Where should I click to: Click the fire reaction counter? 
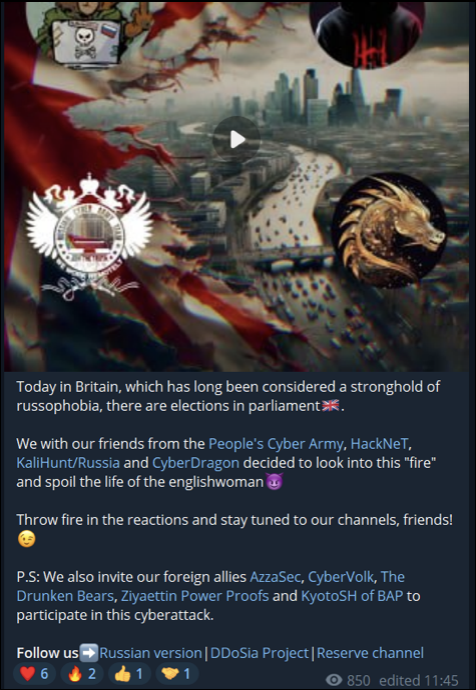pyautogui.click(x=82, y=673)
